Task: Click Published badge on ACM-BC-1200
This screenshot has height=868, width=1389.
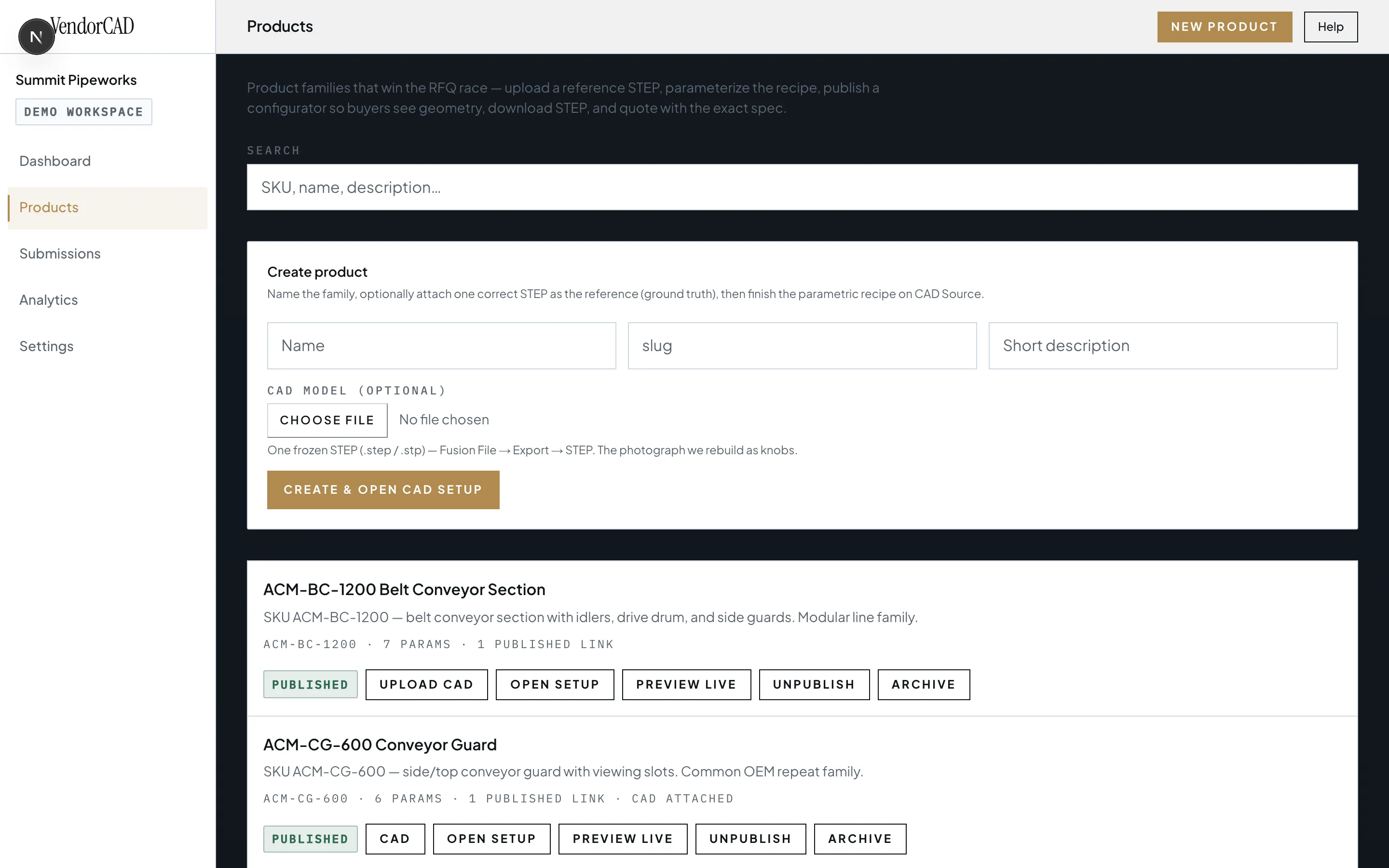Action: (x=310, y=684)
